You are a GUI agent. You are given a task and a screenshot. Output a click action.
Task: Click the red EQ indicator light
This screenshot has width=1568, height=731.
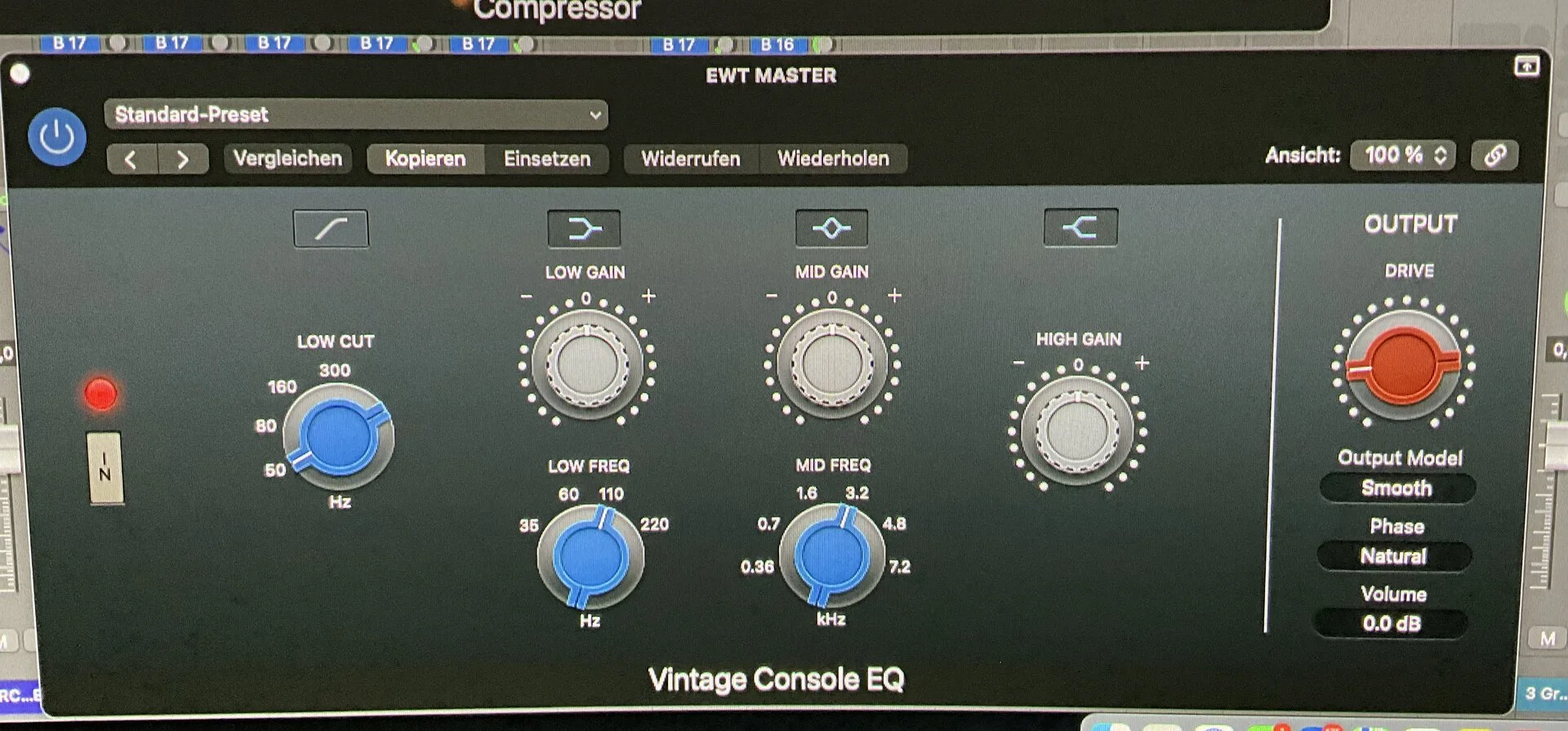(101, 394)
